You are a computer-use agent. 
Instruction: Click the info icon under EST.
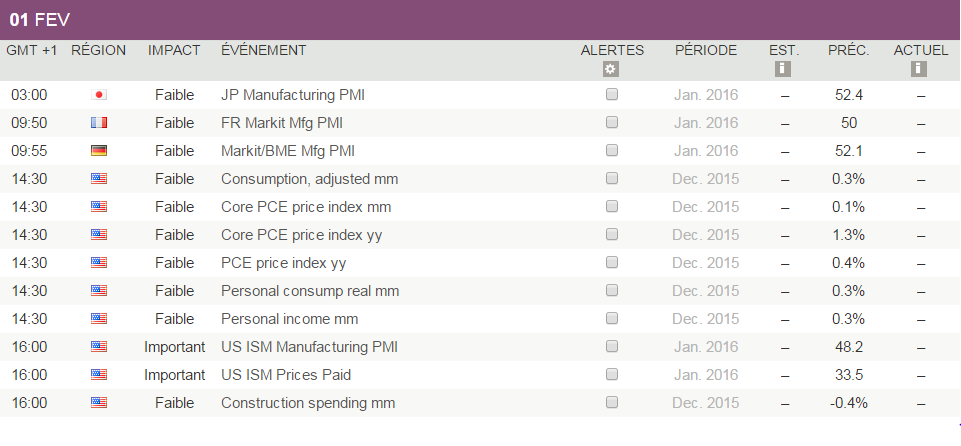pos(784,69)
